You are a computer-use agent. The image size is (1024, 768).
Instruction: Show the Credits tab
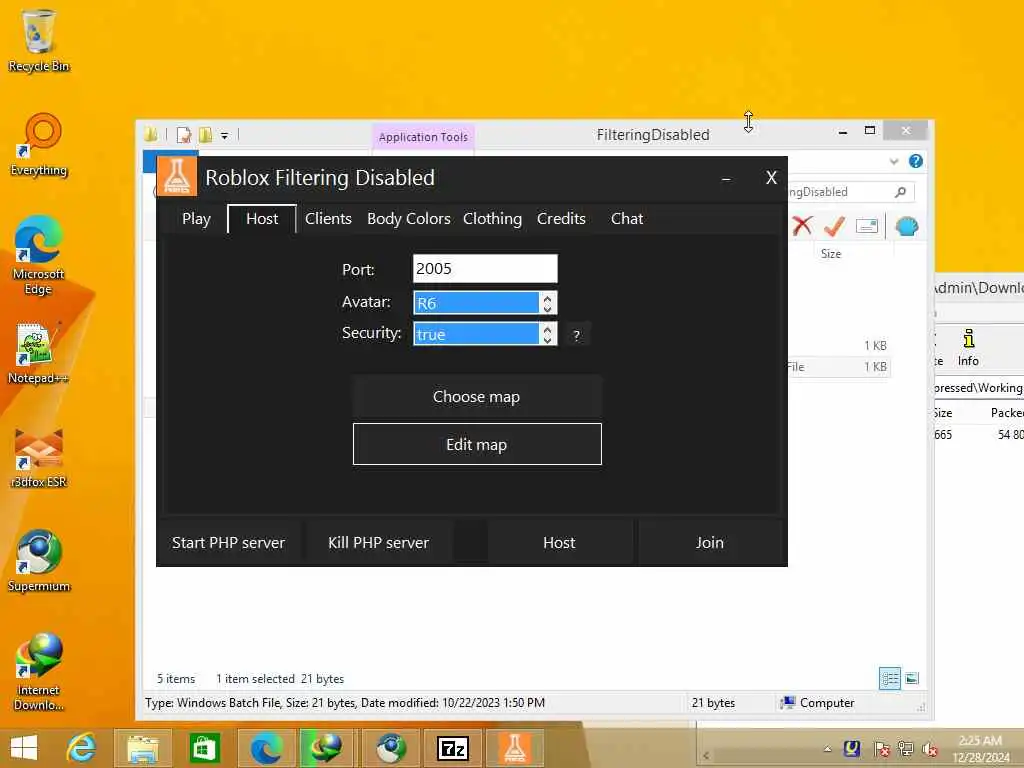(561, 219)
